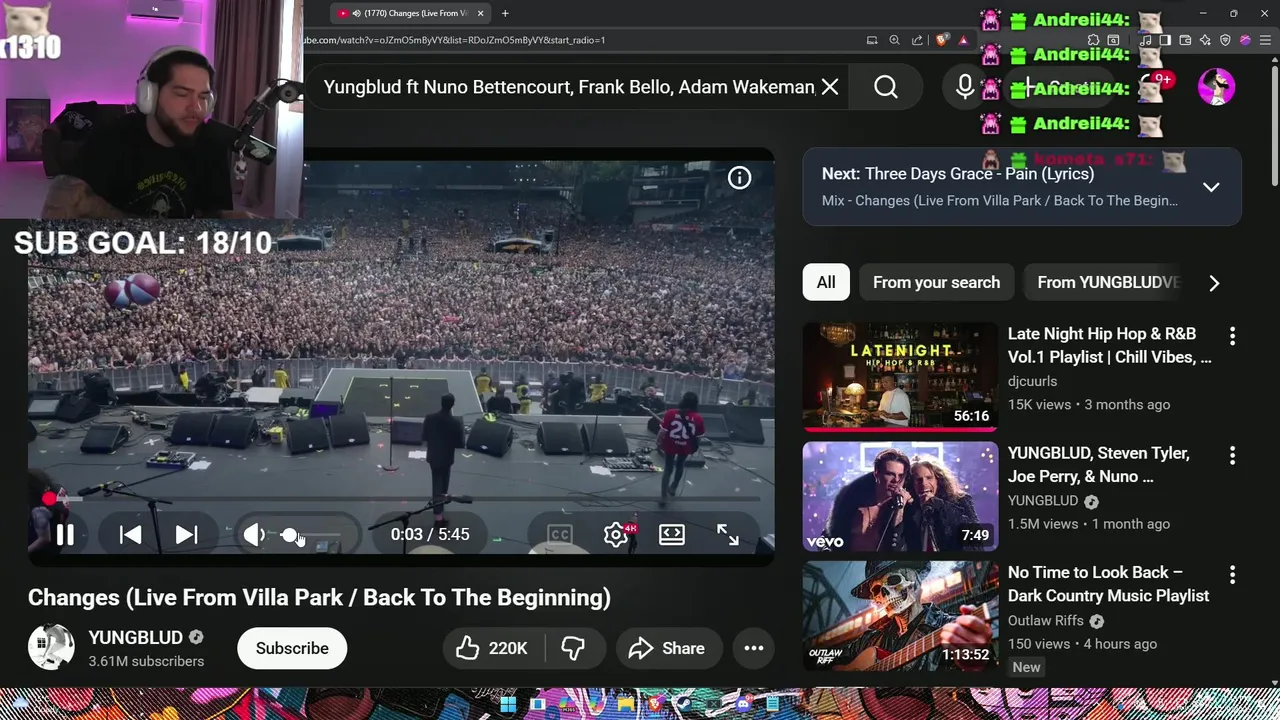Skip to the next video

[x=186, y=535]
